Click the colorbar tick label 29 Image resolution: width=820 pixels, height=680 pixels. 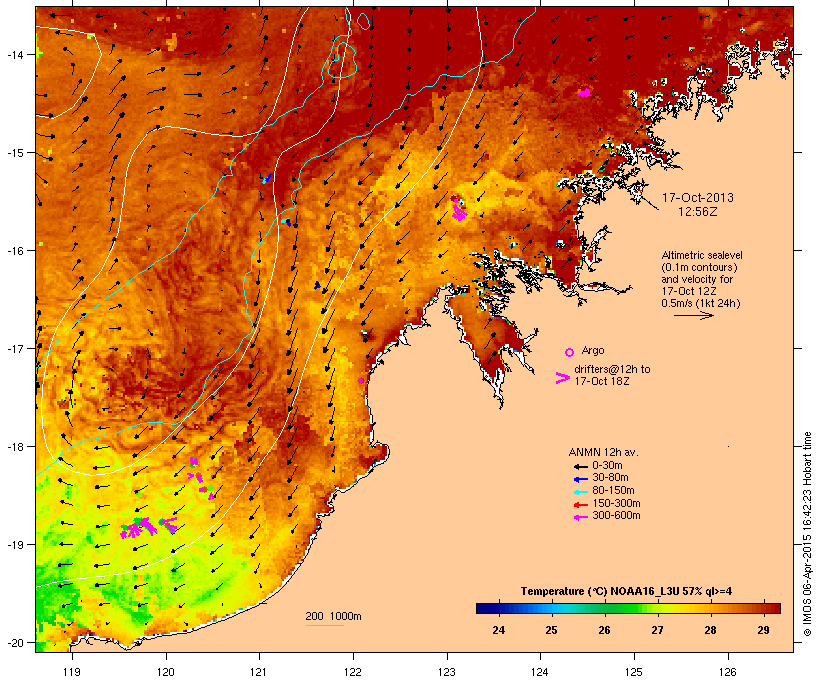click(763, 630)
